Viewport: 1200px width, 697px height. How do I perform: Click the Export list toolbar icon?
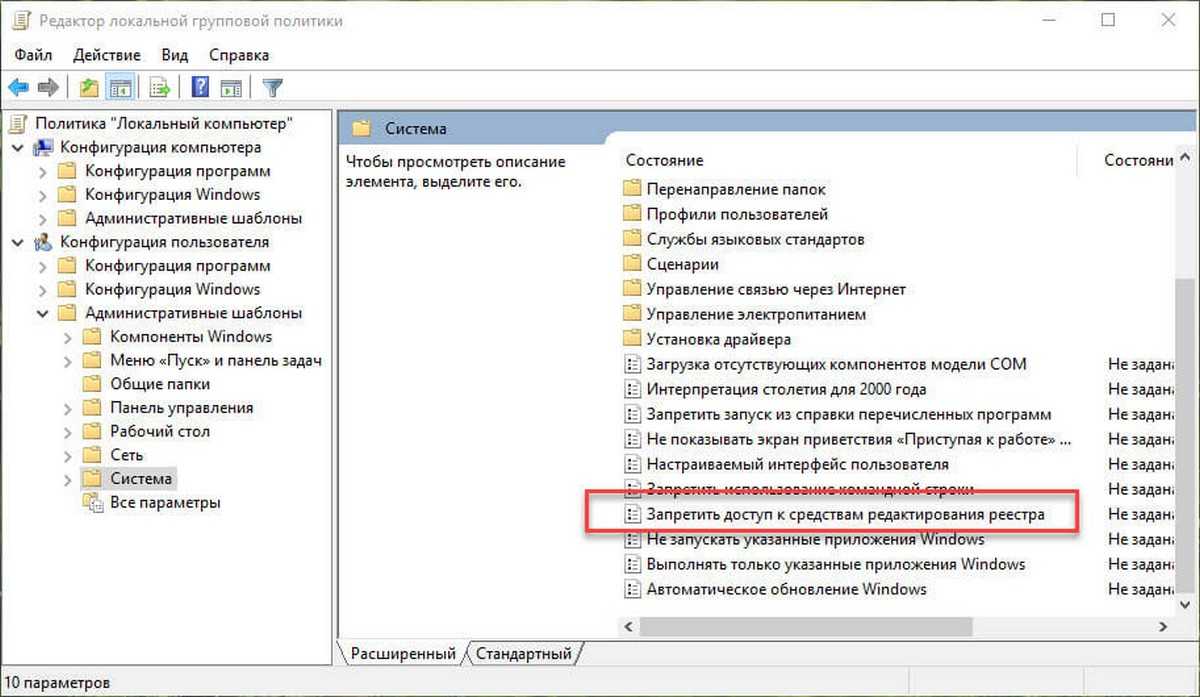click(159, 88)
